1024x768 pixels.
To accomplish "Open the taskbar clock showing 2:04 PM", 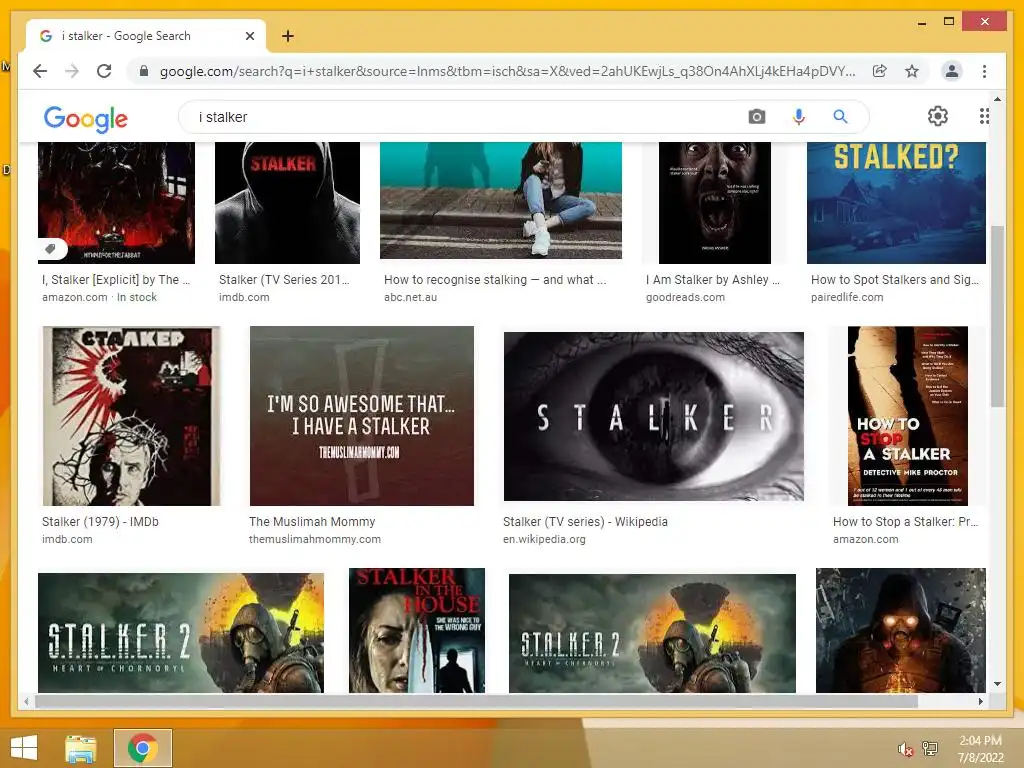I will [x=980, y=749].
